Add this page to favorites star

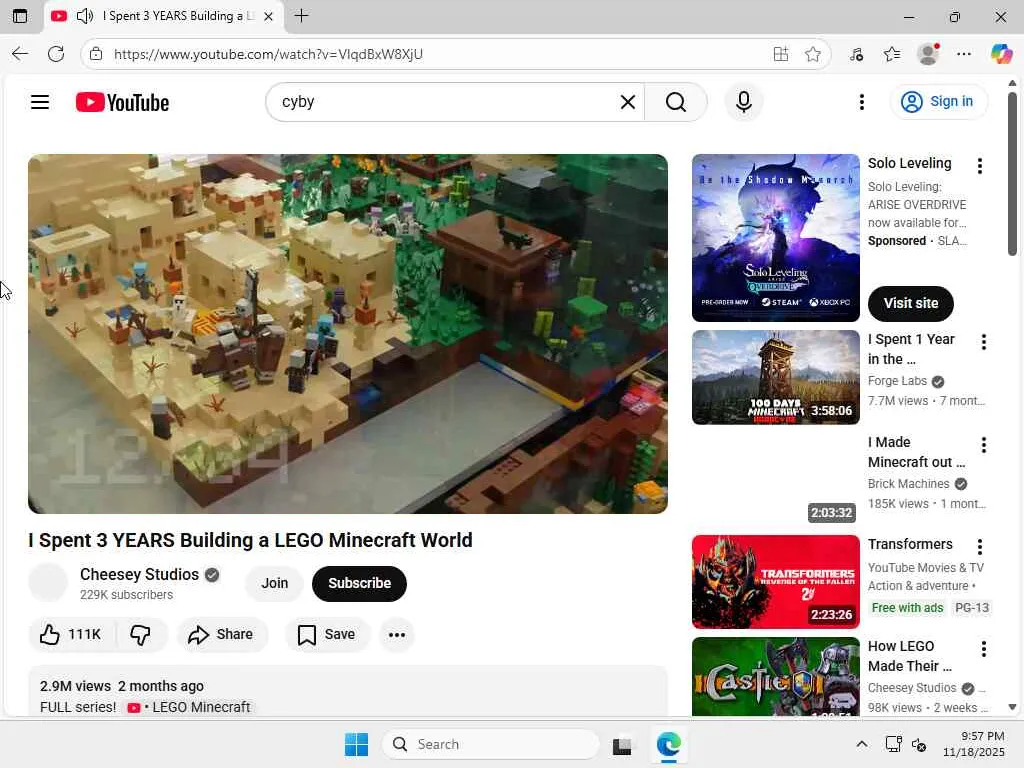click(813, 54)
